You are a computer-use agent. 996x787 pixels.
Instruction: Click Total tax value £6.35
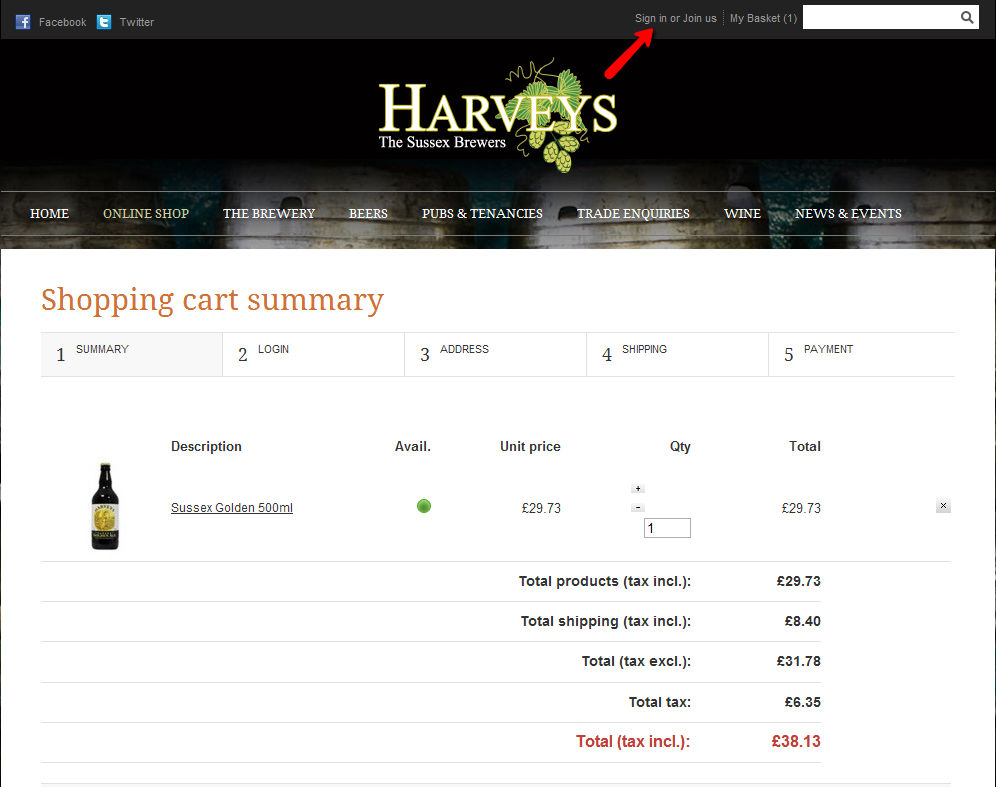pyautogui.click(x=803, y=702)
